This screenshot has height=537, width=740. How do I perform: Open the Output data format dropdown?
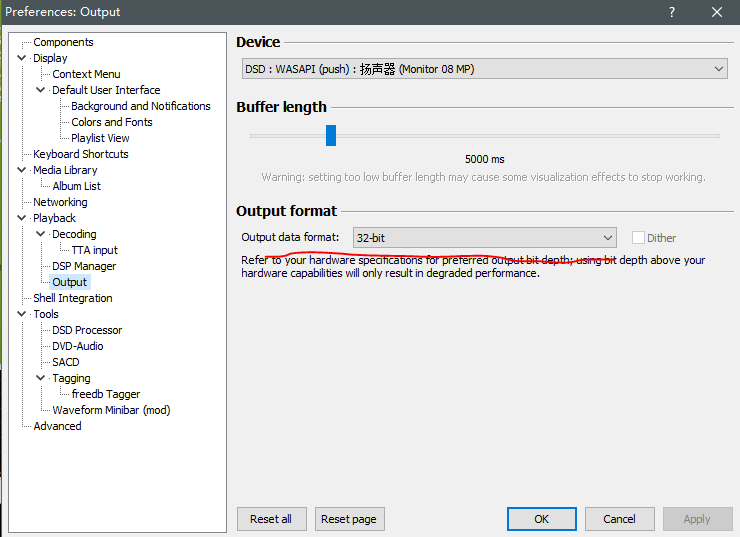tap(484, 238)
